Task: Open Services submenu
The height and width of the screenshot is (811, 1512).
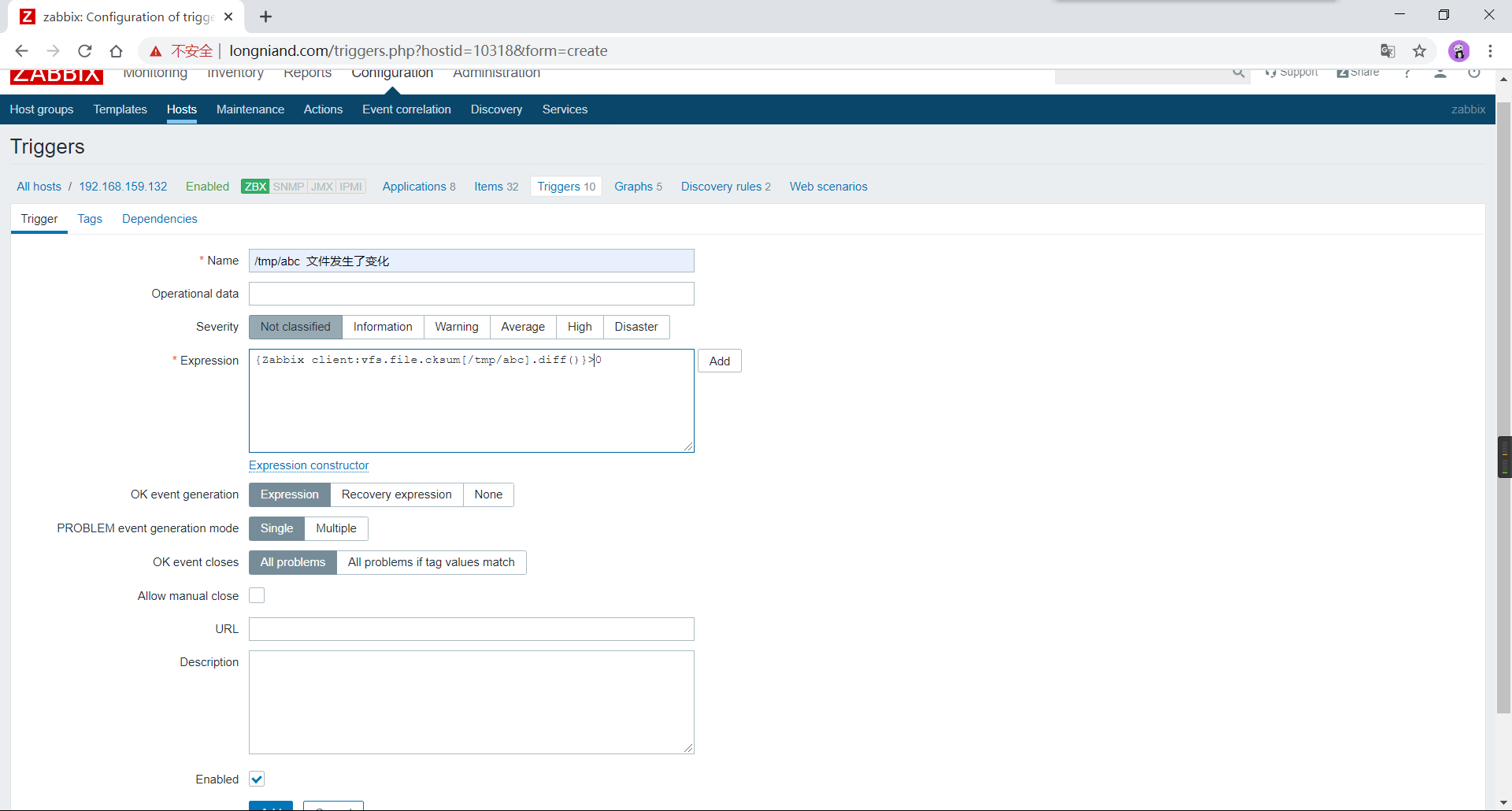Action: click(x=565, y=109)
